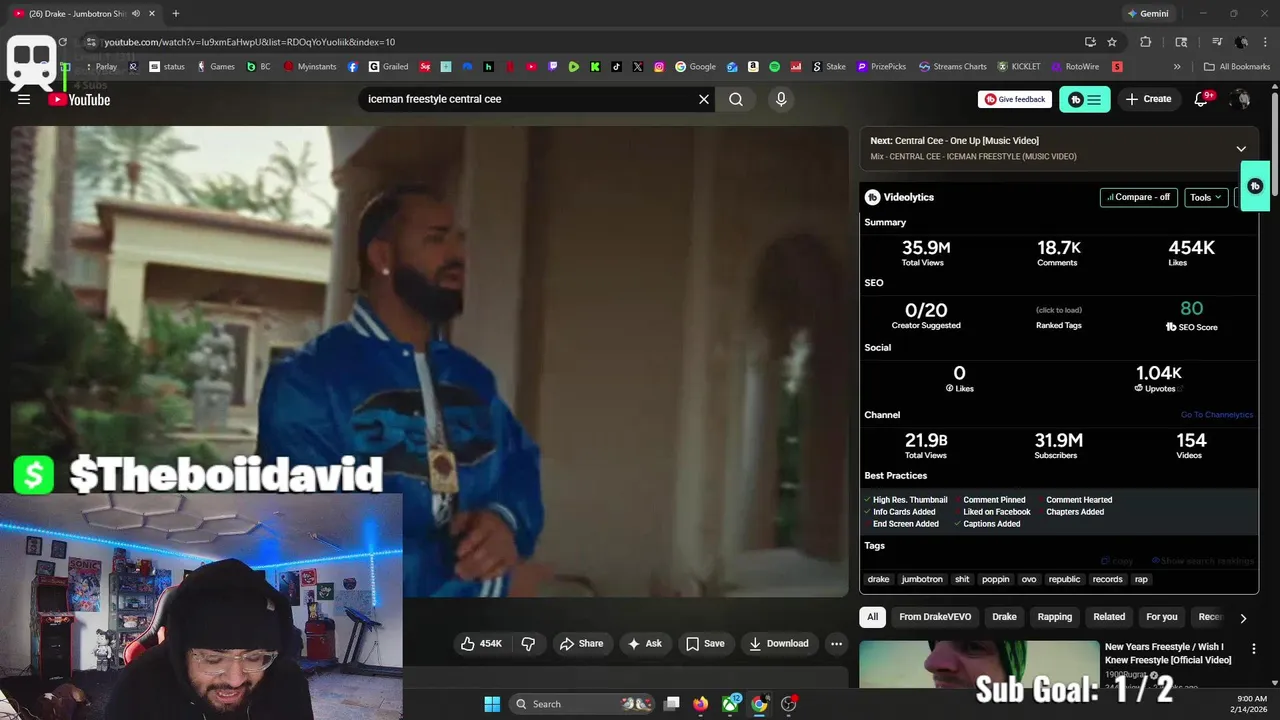Download the video
The height and width of the screenshot is (720, 1280).
click(779, 643)
